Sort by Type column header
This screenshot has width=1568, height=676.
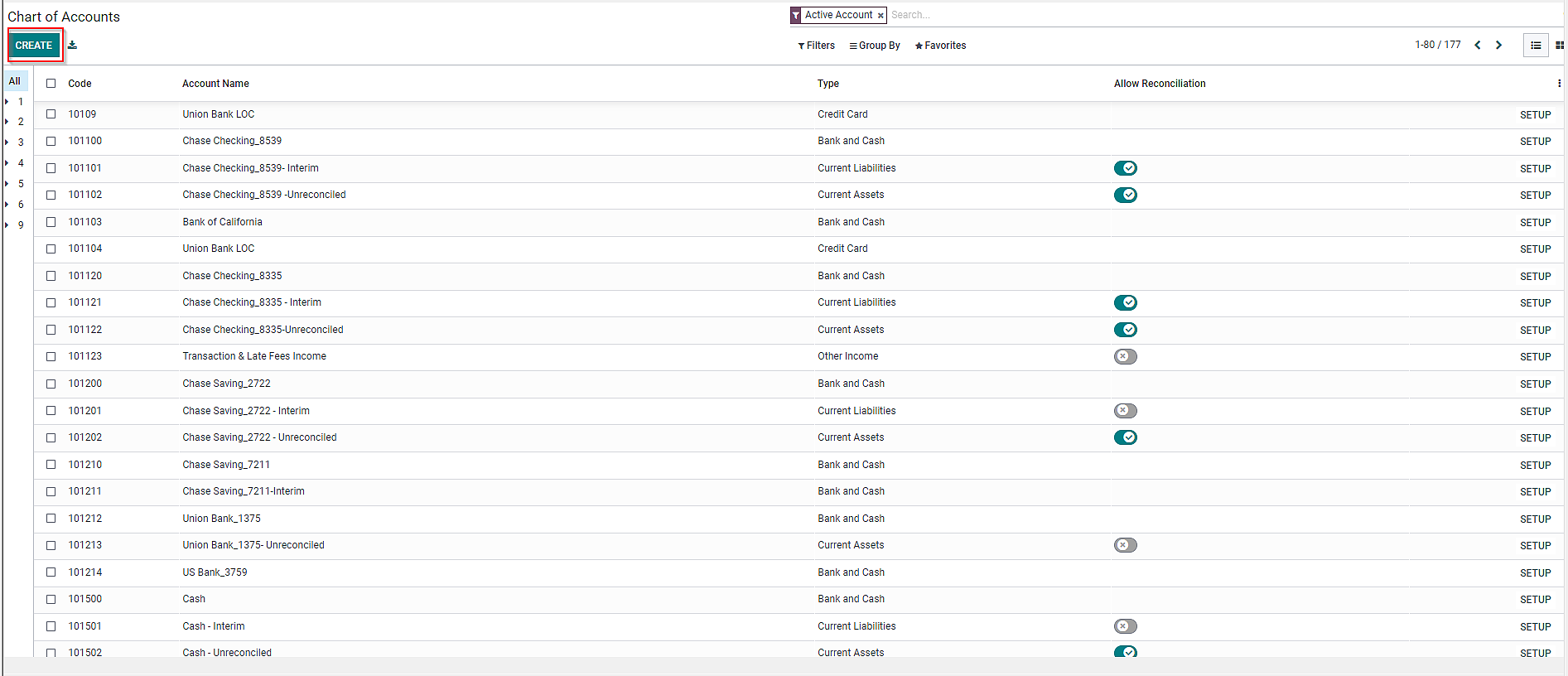click(x=828, y=84)
